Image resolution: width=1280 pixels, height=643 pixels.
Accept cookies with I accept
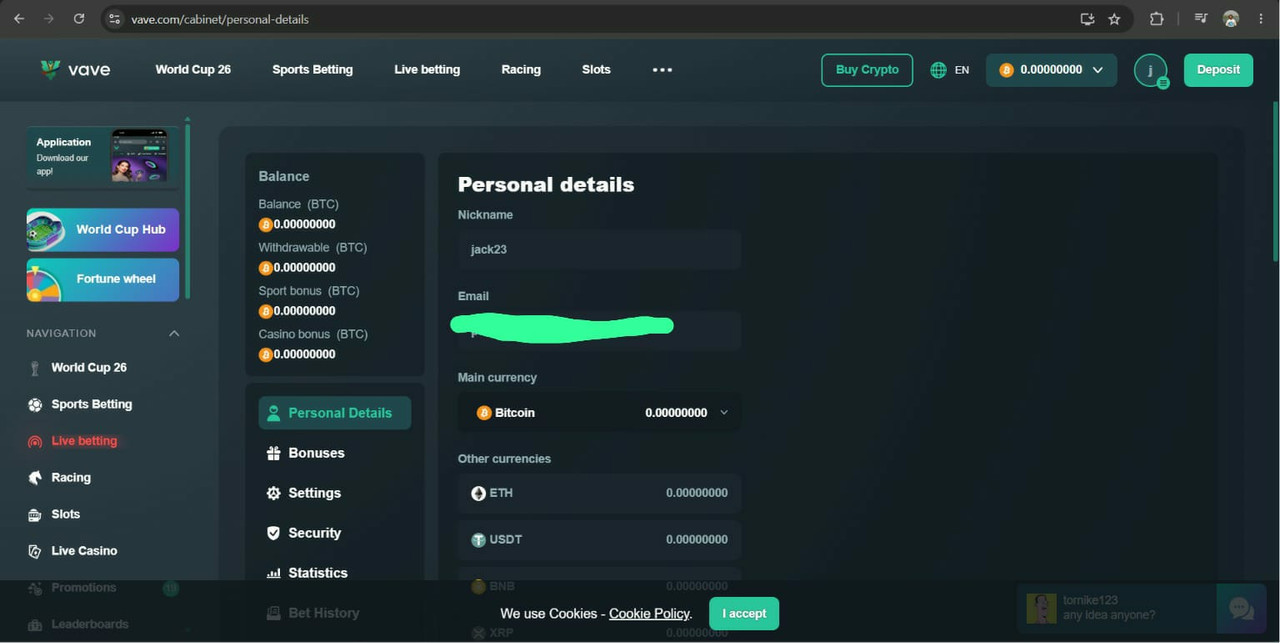744,613
